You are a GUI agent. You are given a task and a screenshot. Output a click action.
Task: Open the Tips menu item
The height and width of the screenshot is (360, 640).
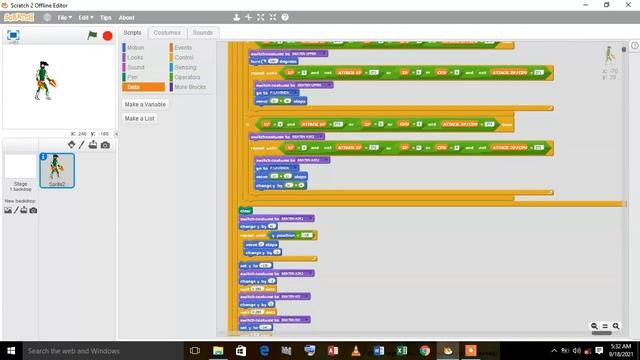(x=106, y=18)
